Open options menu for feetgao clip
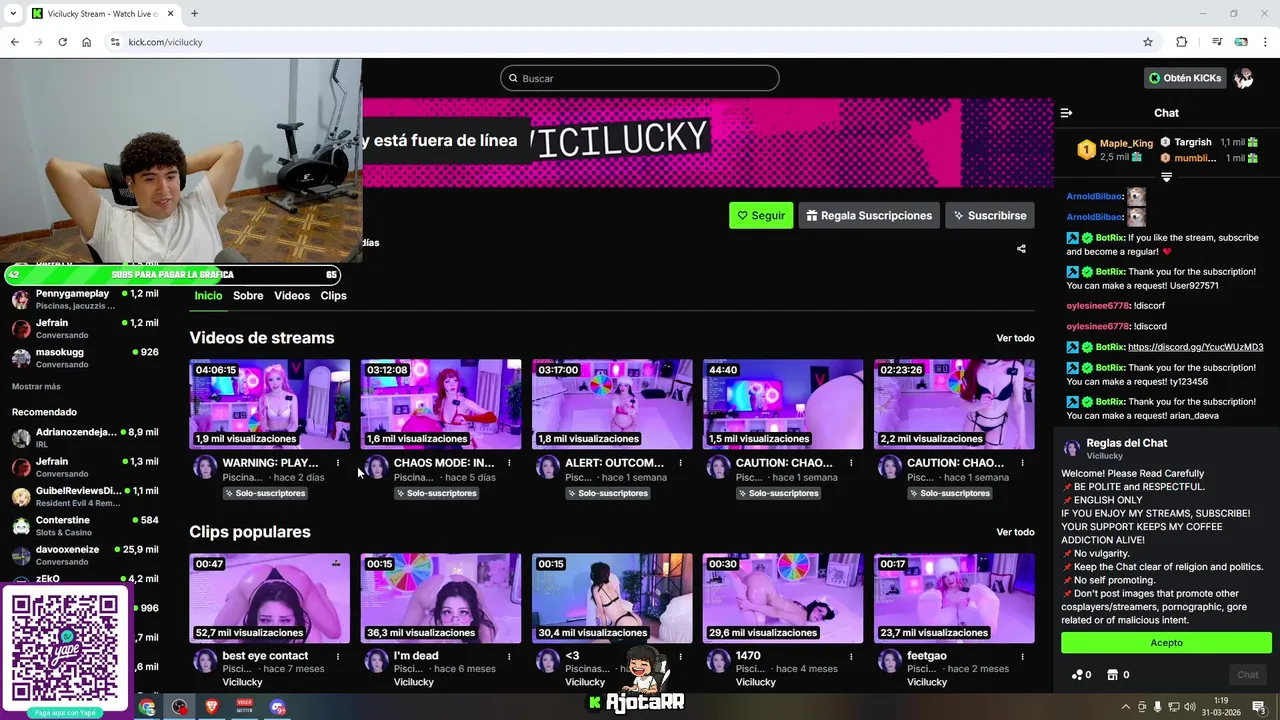Screen dimensions: 1280x720 click(1022, 656)
